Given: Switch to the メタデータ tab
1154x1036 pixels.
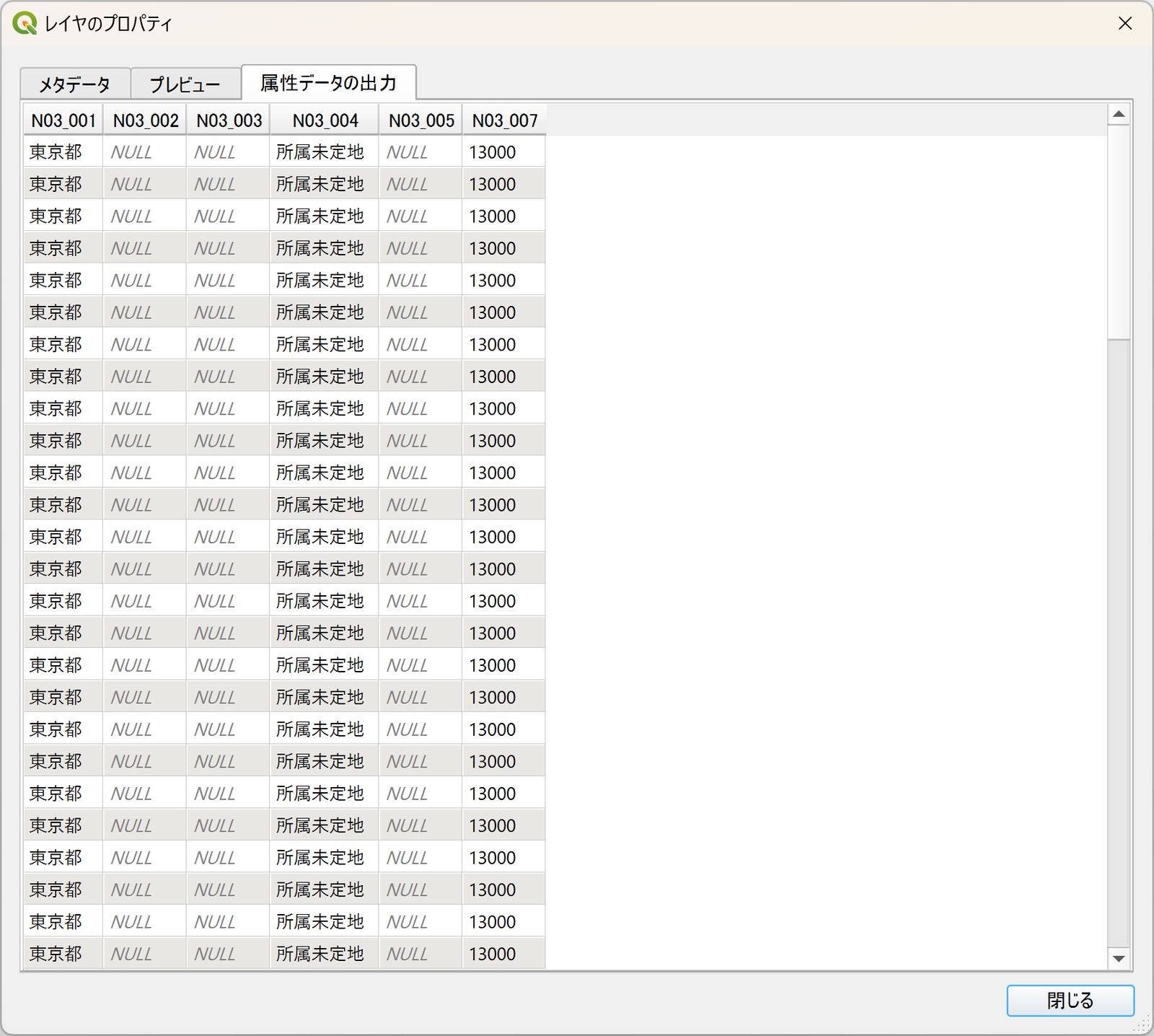Looking at the screenshot, I should (75, 84).
